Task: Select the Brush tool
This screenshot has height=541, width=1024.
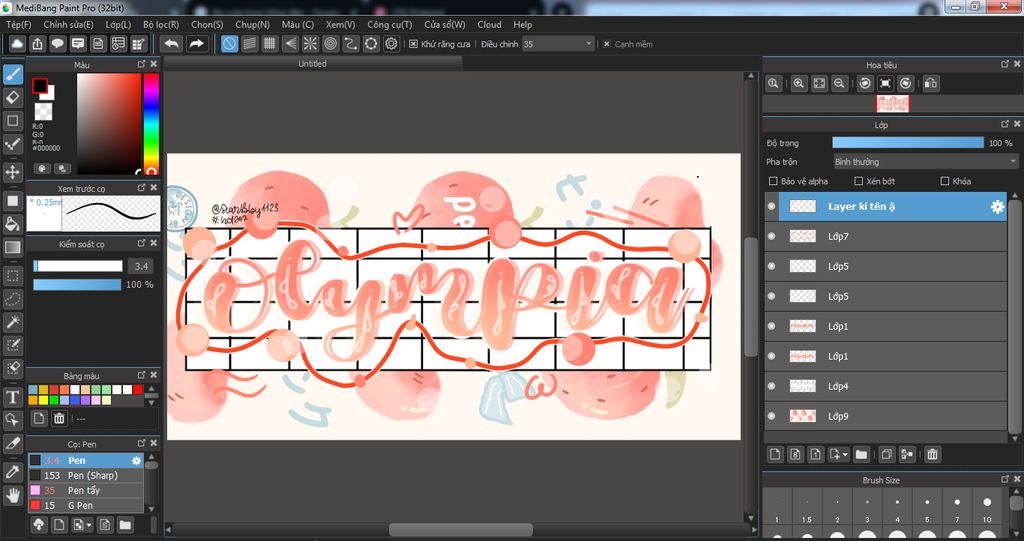Action: [x=12, y=74]
